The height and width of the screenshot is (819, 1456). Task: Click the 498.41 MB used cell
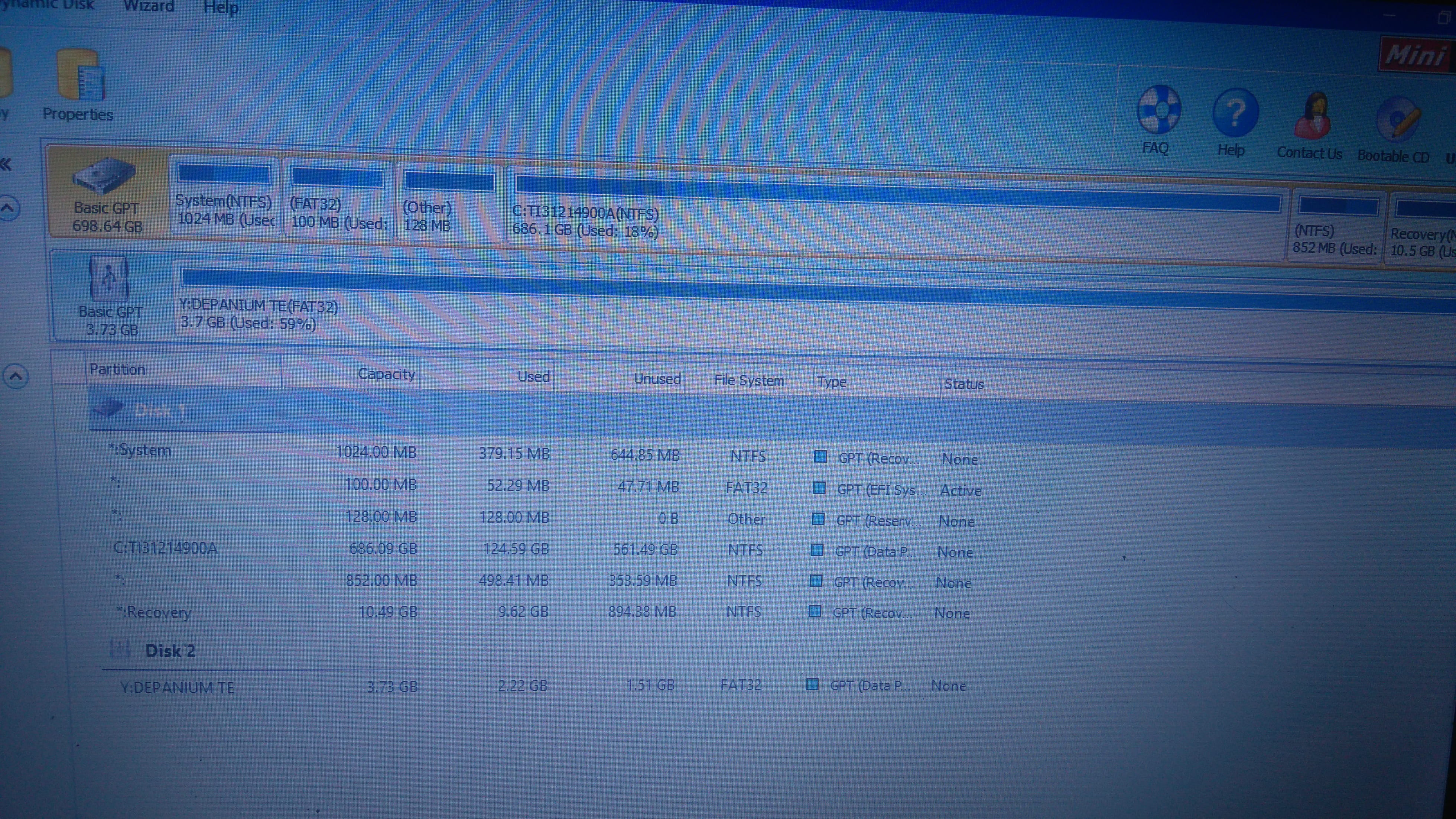point(513,580)
